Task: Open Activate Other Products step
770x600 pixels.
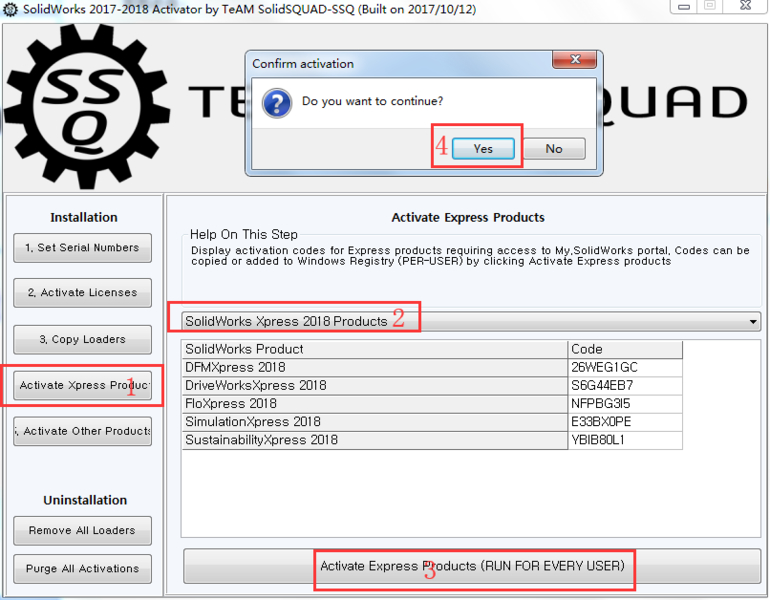Action: click(82, 431)
